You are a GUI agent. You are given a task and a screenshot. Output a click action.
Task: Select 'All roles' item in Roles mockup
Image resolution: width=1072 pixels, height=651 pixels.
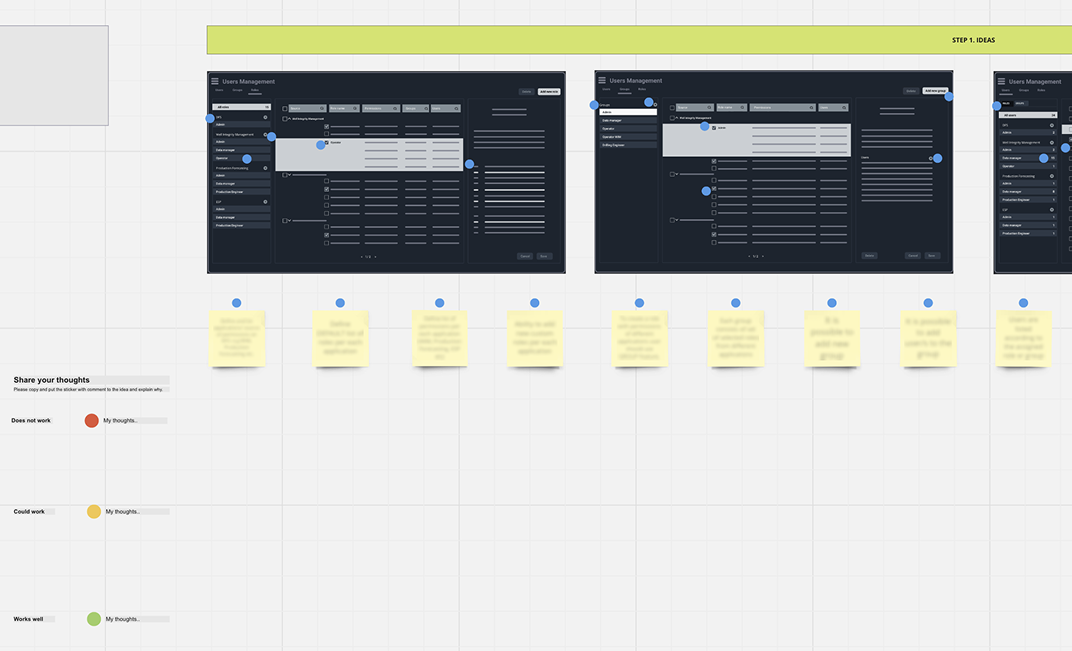[x=241, y=107]
